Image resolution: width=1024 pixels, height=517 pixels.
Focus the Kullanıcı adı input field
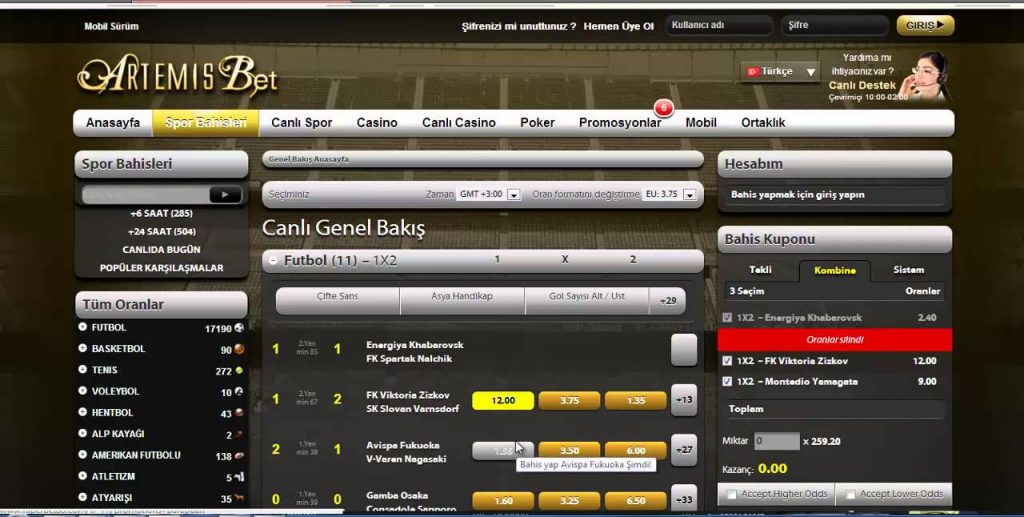tap(719, 25)
